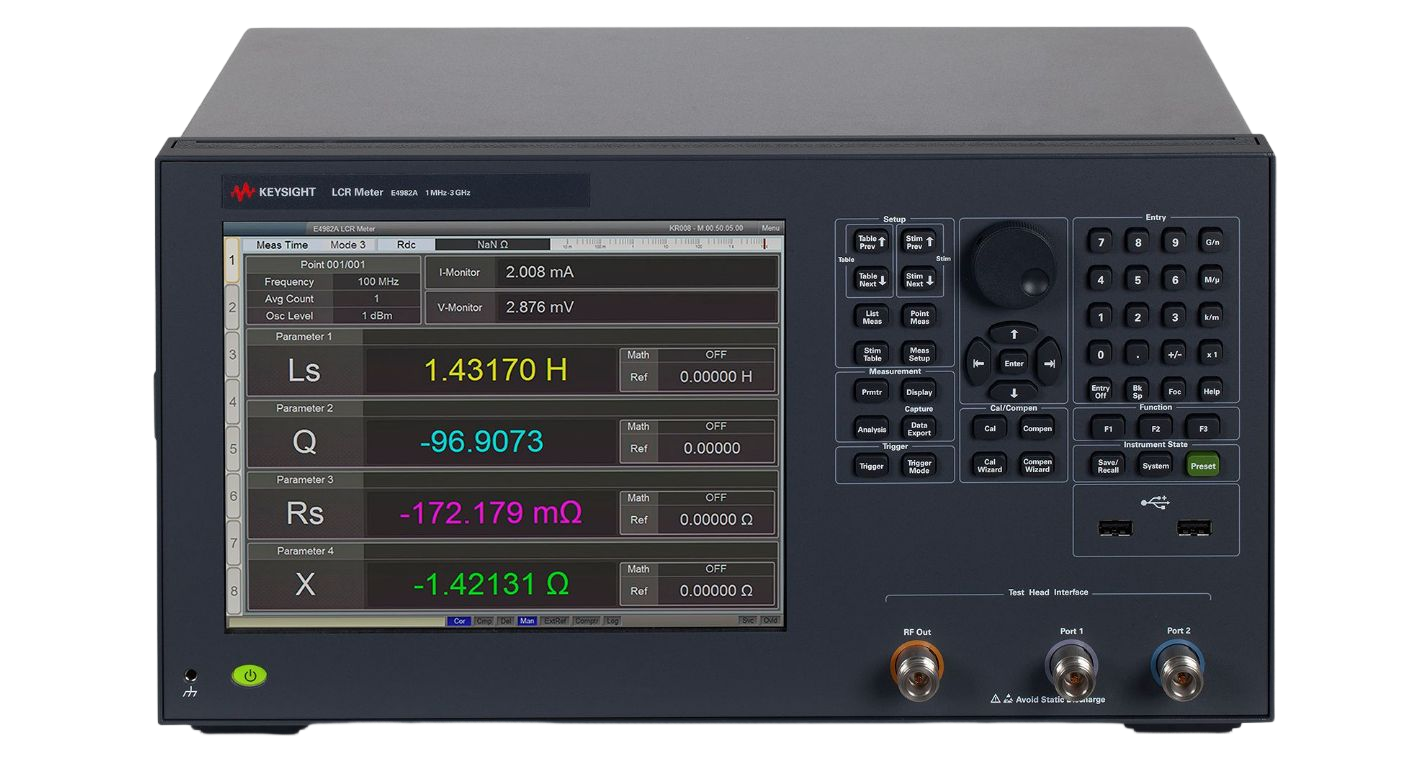Viewport: 1409px width, 761px height.
Task: Click the left front-panel USB port
Action: click(x=1115, y=527)
